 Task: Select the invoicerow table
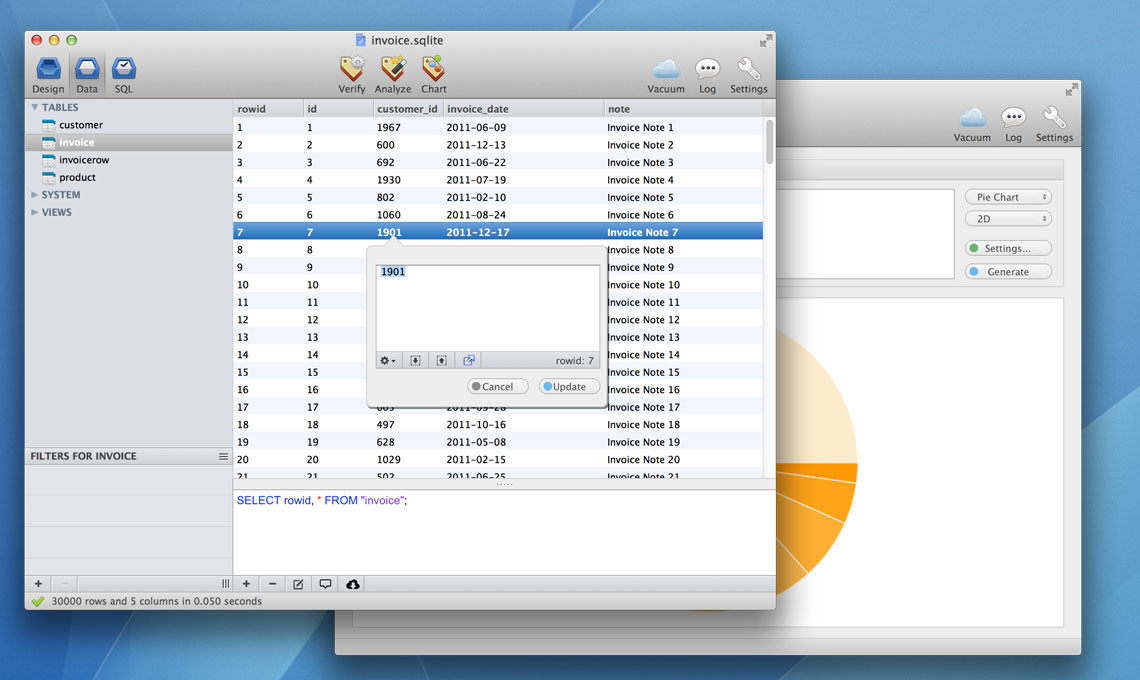pyautogui.click(x=84, y=160)
